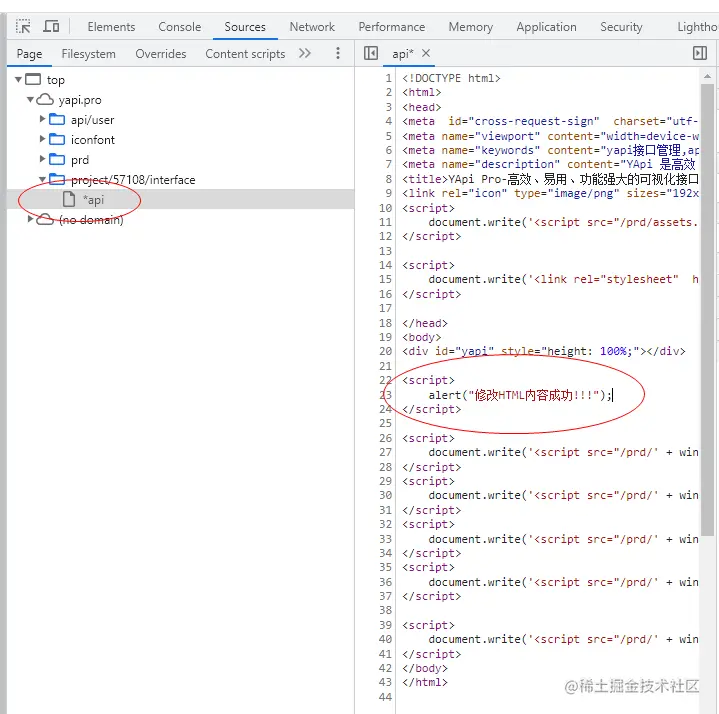This screenshot has width=719, height=714.
Task: Hide the navigator sidebar panel
Action: point(371,53)
